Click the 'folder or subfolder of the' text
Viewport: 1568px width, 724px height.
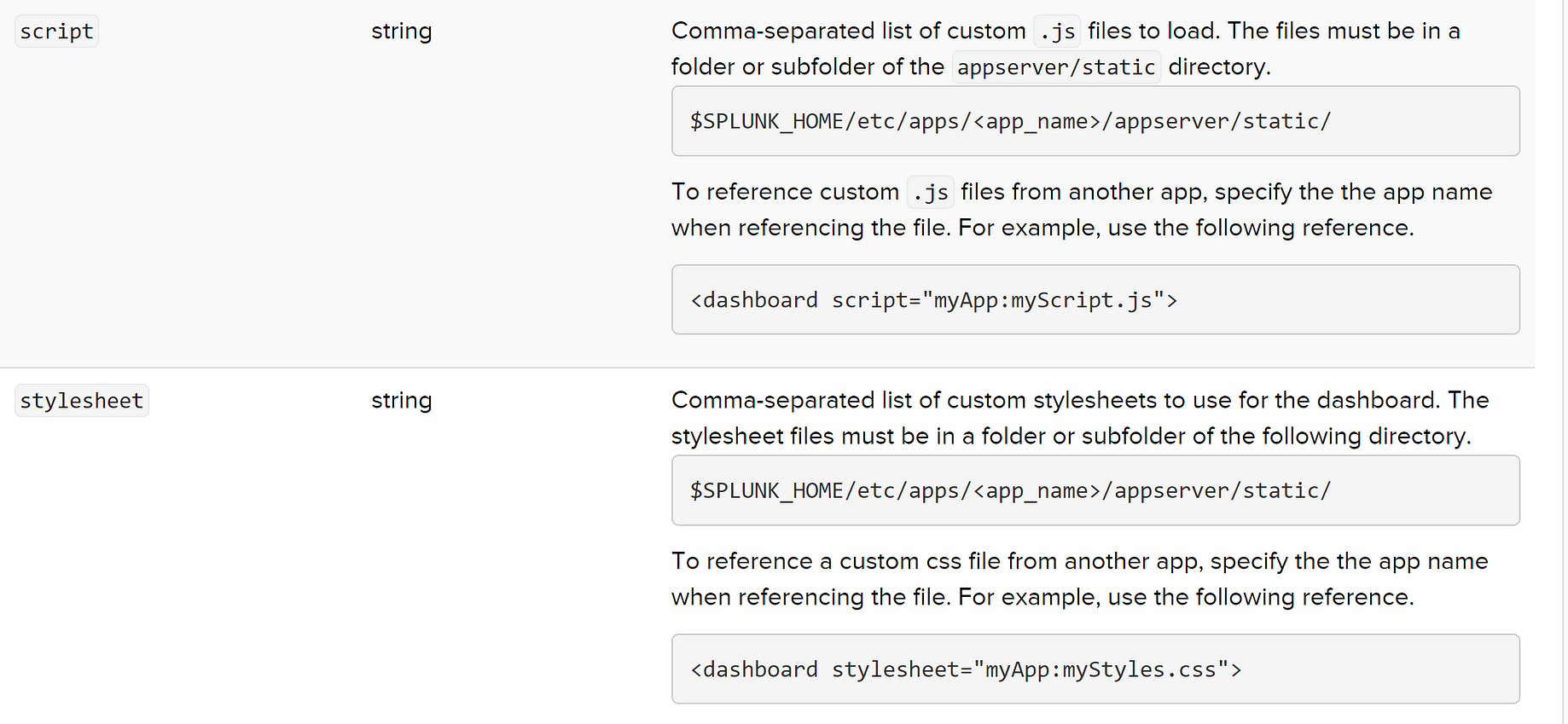[807, 67]
